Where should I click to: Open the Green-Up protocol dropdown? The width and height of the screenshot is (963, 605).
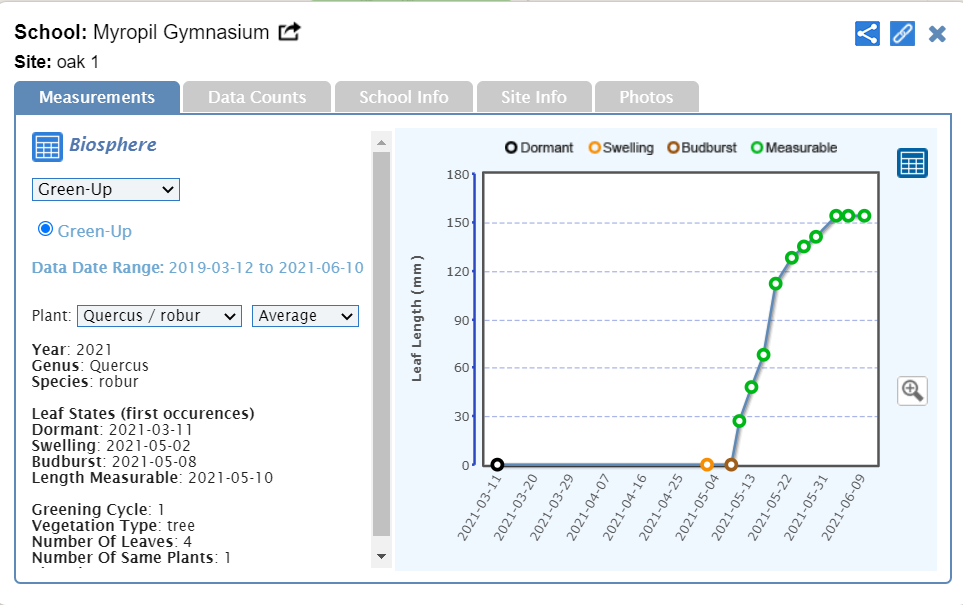coord(106,189)
